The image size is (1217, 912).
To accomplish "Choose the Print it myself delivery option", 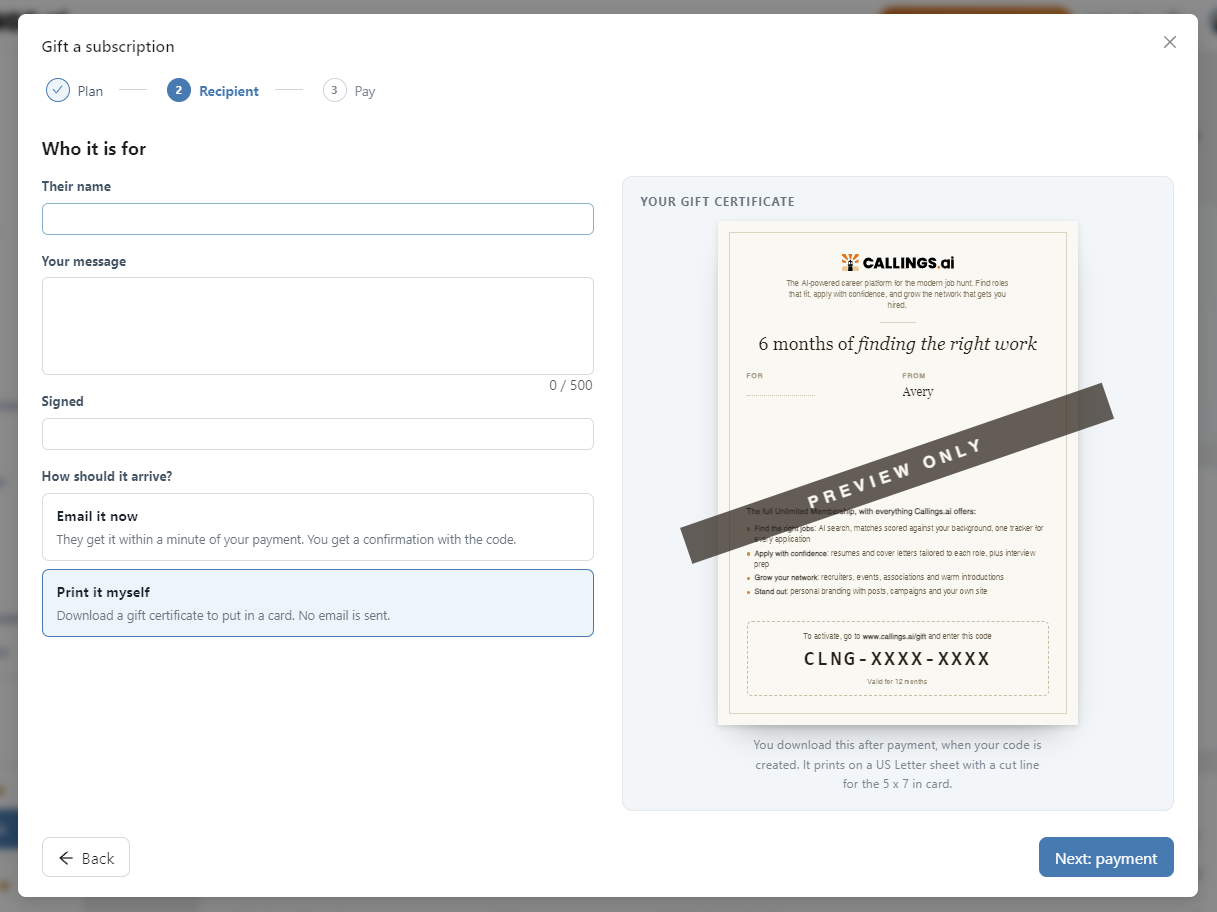I will pos(318,603).
